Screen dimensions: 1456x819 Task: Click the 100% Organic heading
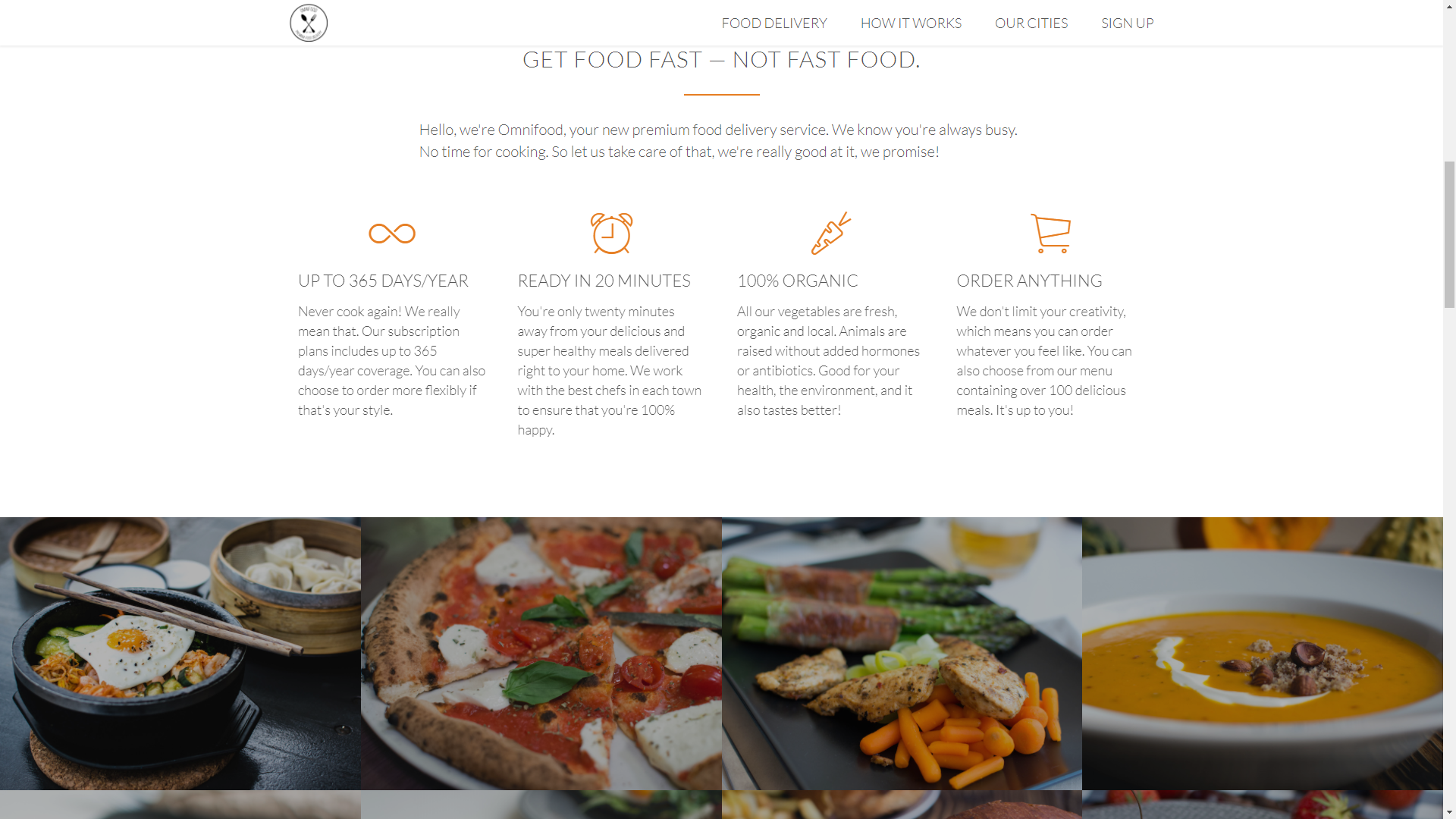pos(797,281)
